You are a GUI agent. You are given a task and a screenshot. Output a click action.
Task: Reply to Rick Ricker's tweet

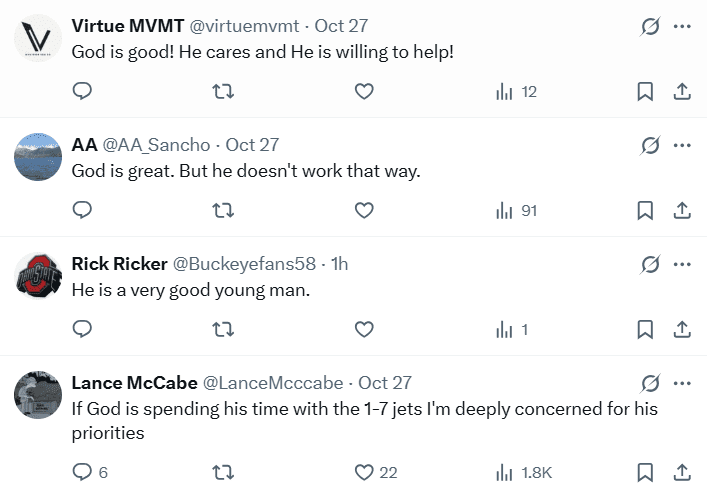tap(83, 329)
